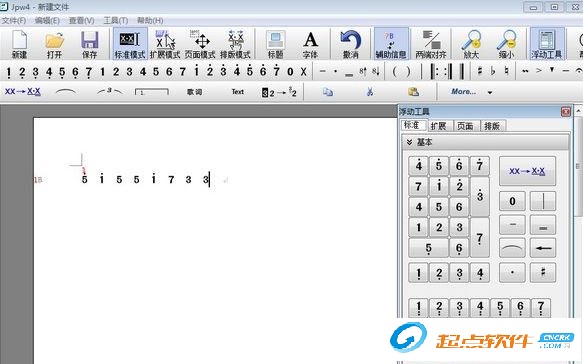Insert sharp accidental from toolbar row
The width and height of the screenshot is (583, 364).
pos(480,71)
